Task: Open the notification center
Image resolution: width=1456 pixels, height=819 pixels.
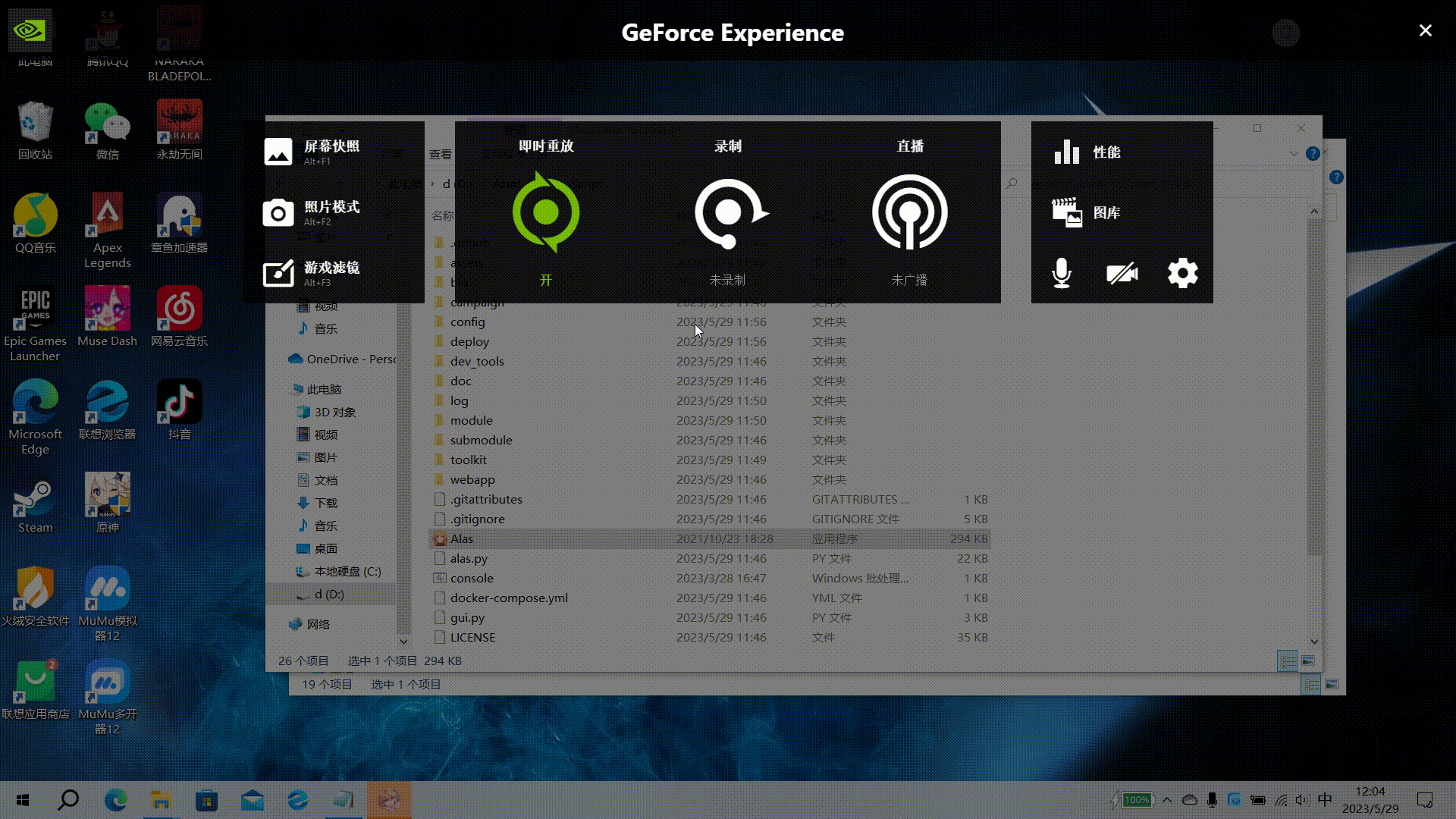Action: 1425,800
